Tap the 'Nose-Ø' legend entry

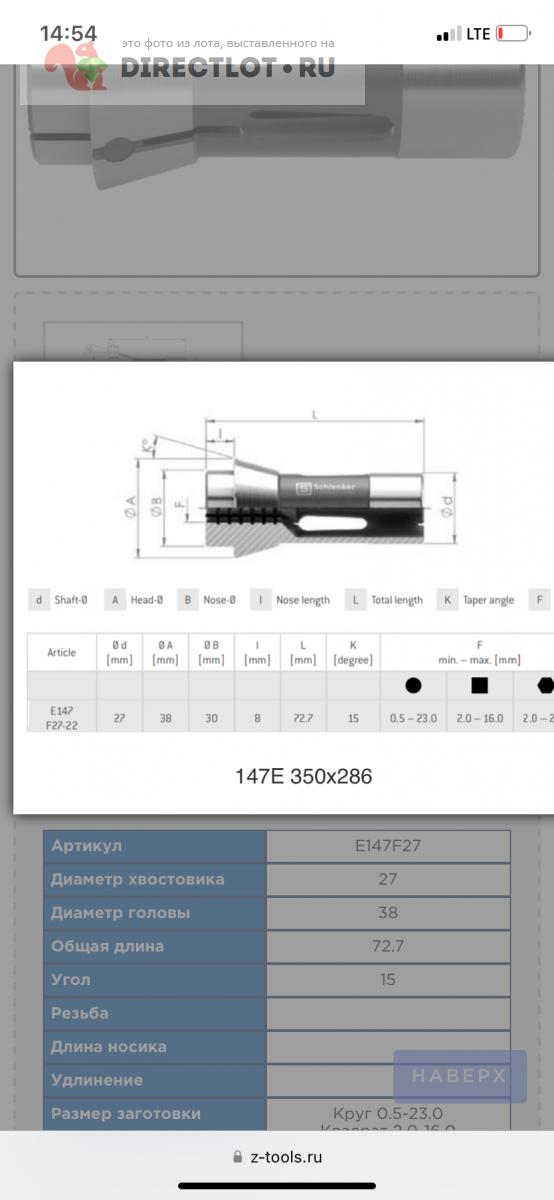pos(208,600)
